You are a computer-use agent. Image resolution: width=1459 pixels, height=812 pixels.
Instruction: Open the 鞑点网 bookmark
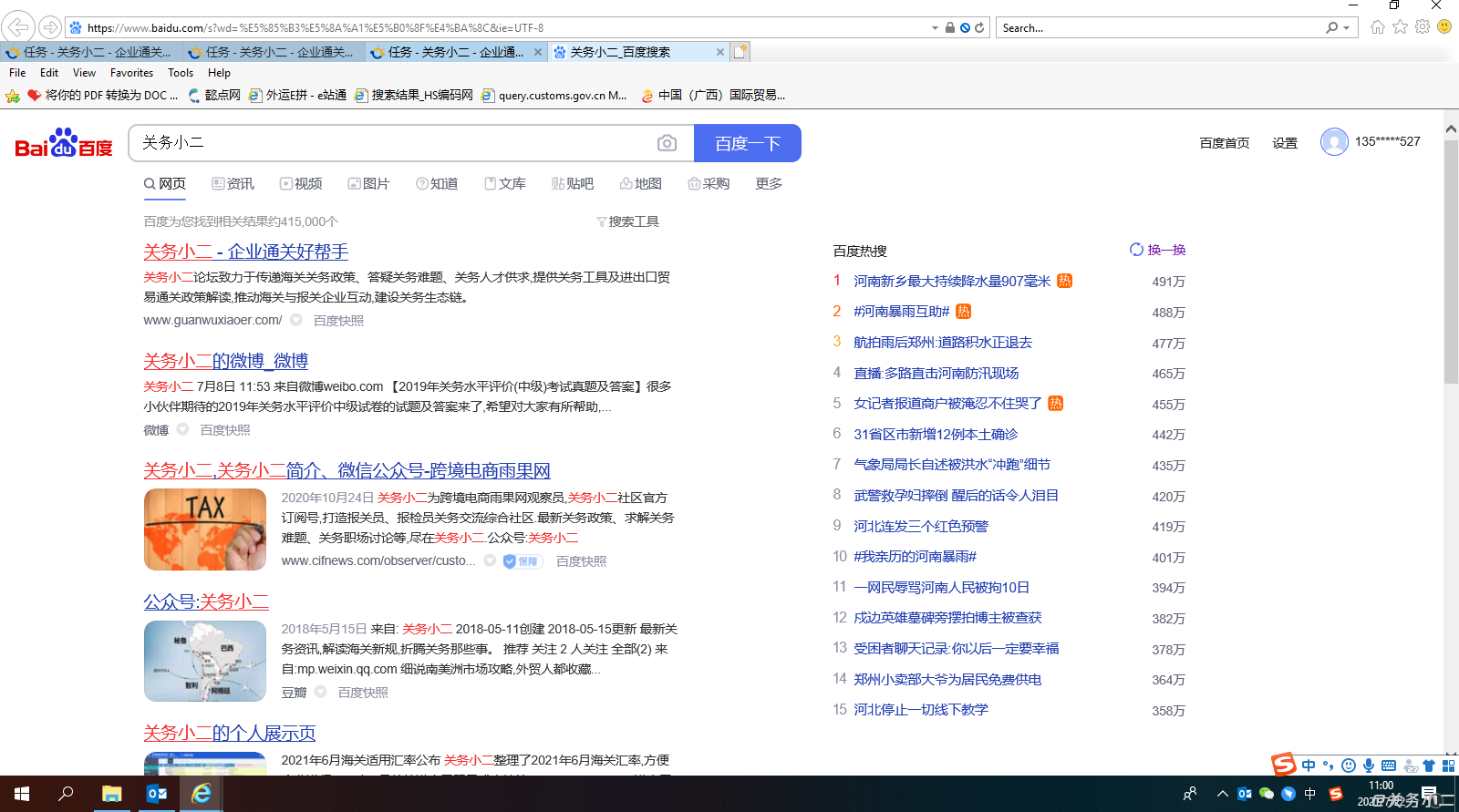[214, 95]
